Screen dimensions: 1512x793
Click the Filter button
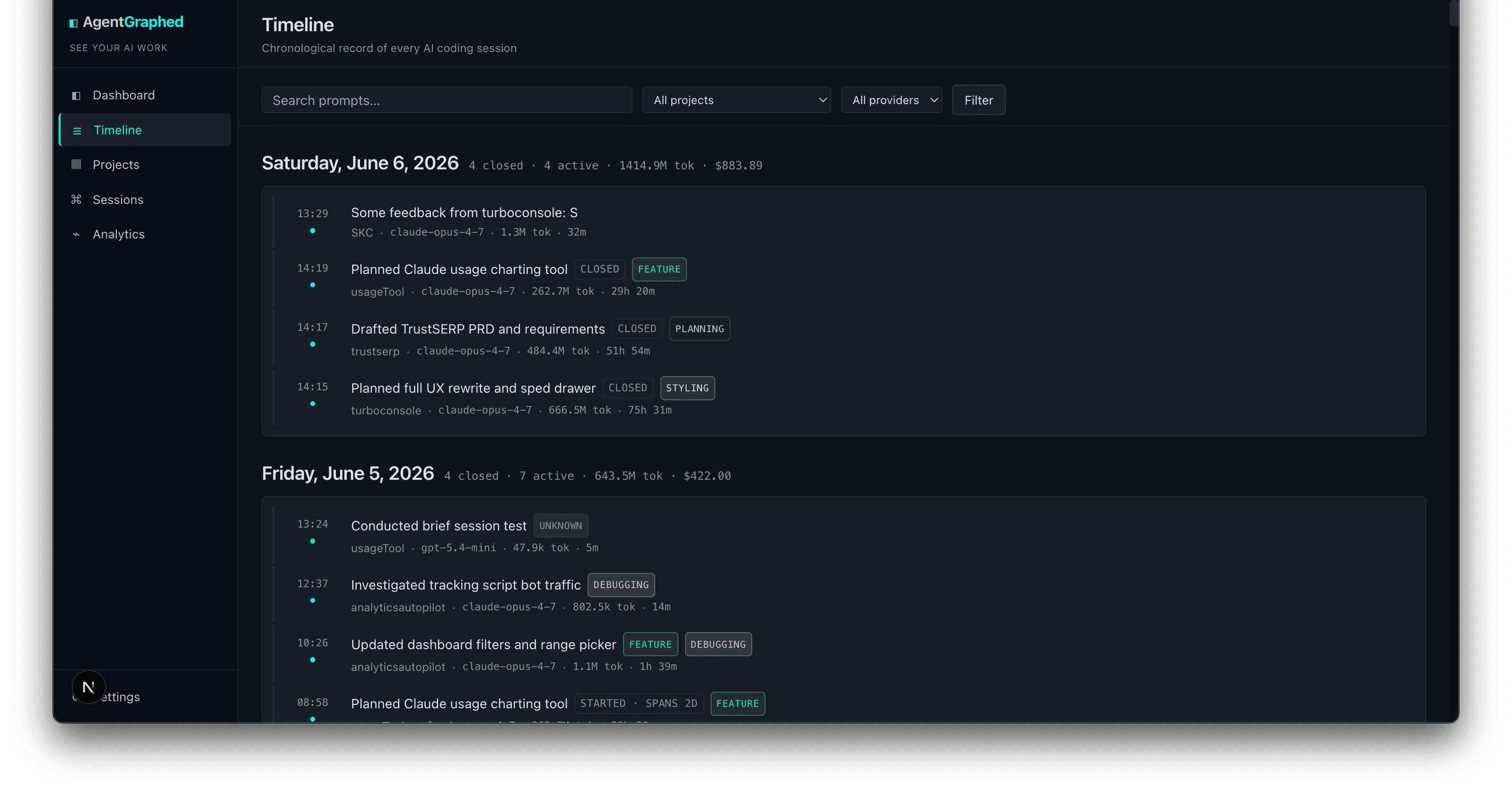(x=978, y=100)
